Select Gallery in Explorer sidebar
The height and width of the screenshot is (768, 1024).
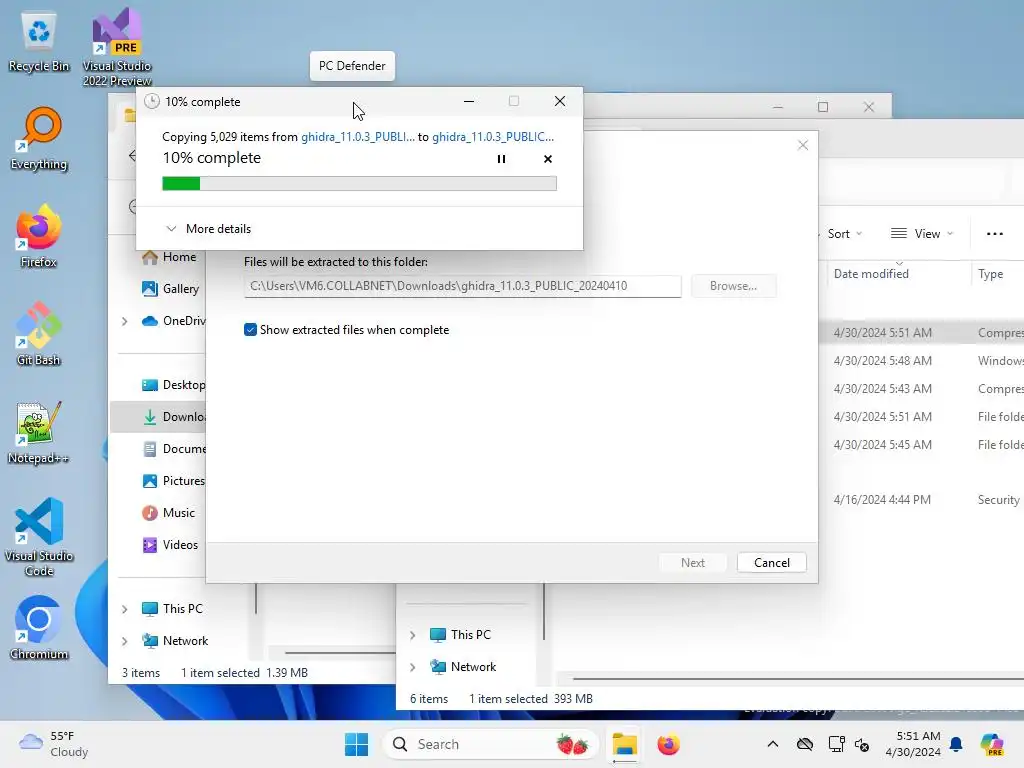pos(170,289)
